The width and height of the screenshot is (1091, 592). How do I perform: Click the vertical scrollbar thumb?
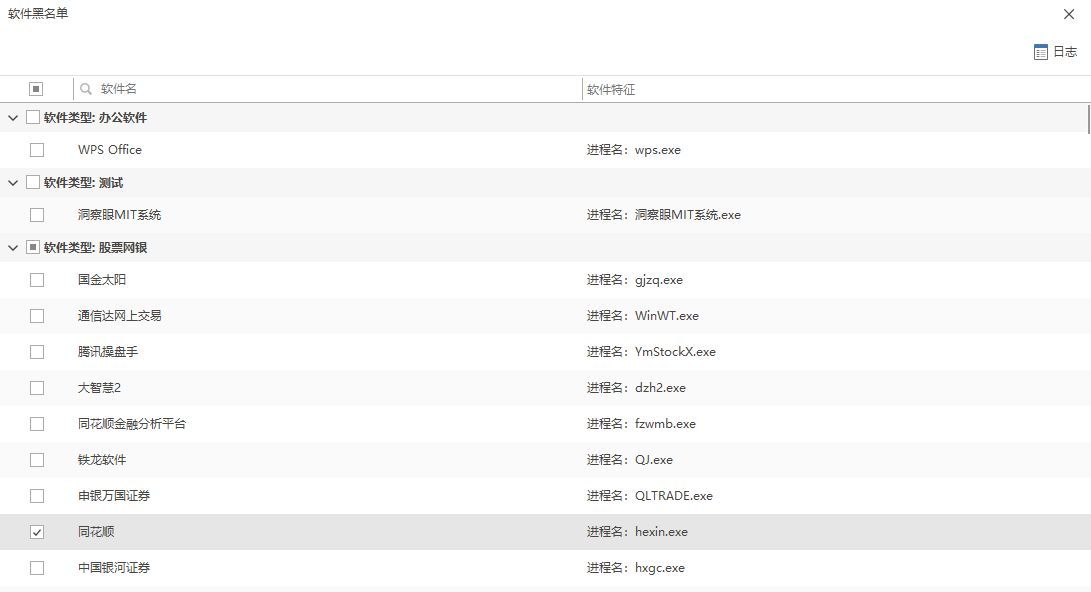[1088, 119]
